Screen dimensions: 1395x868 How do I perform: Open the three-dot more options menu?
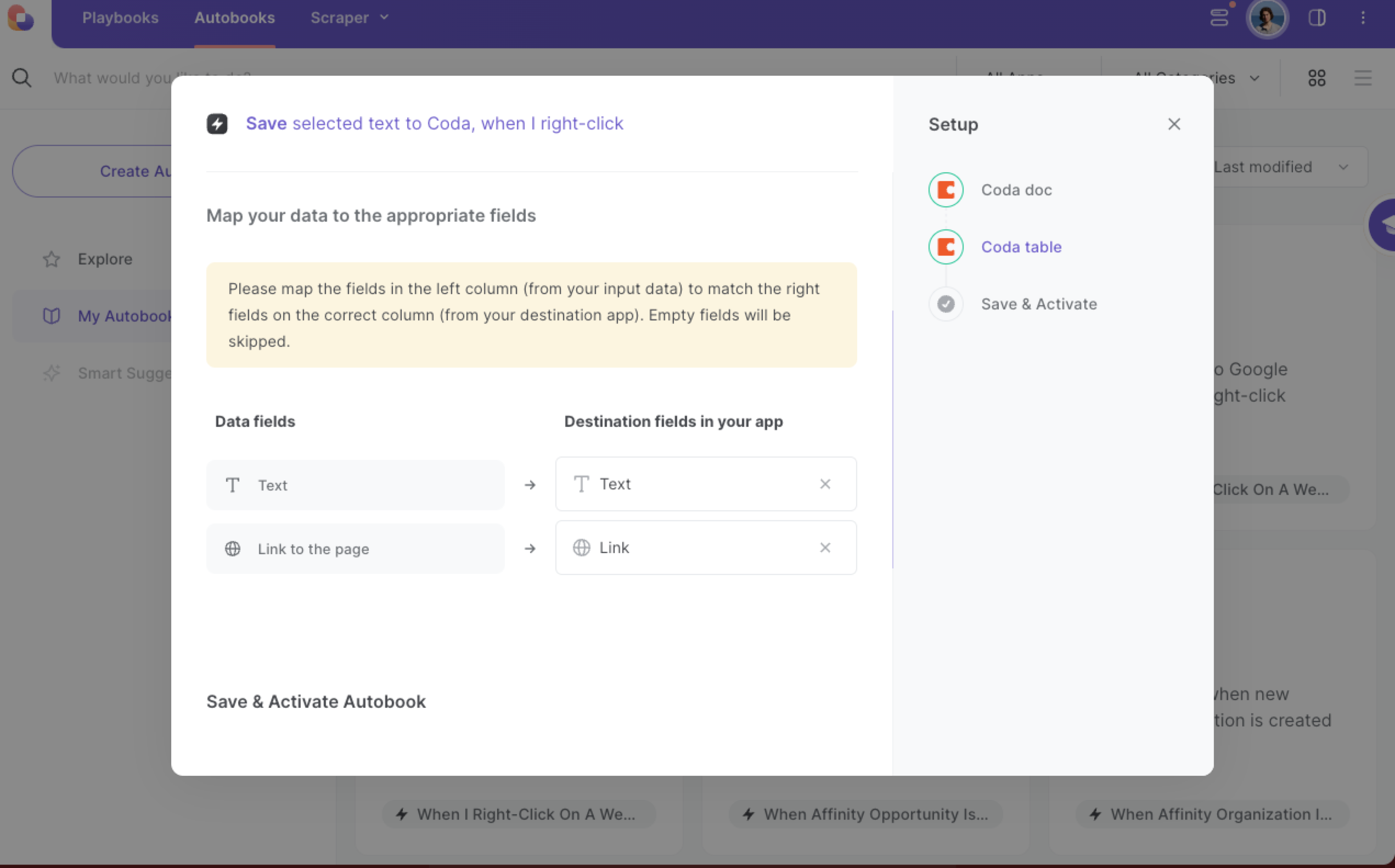(x=1363, y=18)
